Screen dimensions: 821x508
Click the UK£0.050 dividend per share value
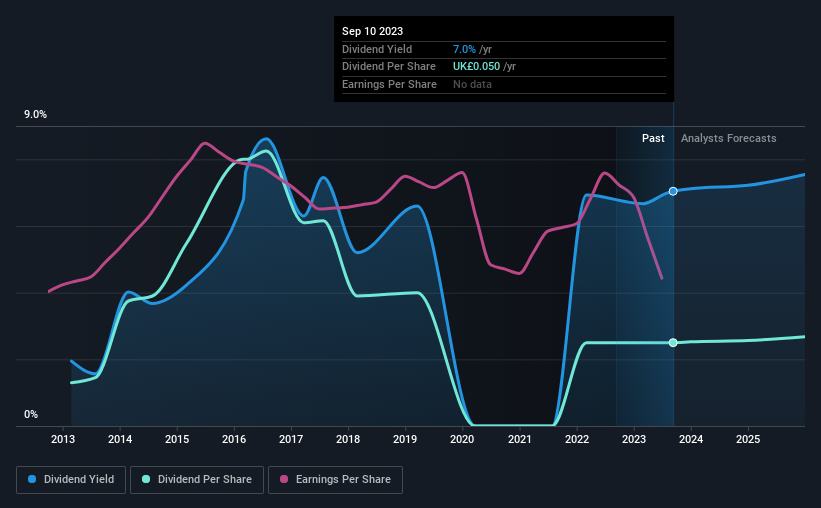tap(476, 67)
